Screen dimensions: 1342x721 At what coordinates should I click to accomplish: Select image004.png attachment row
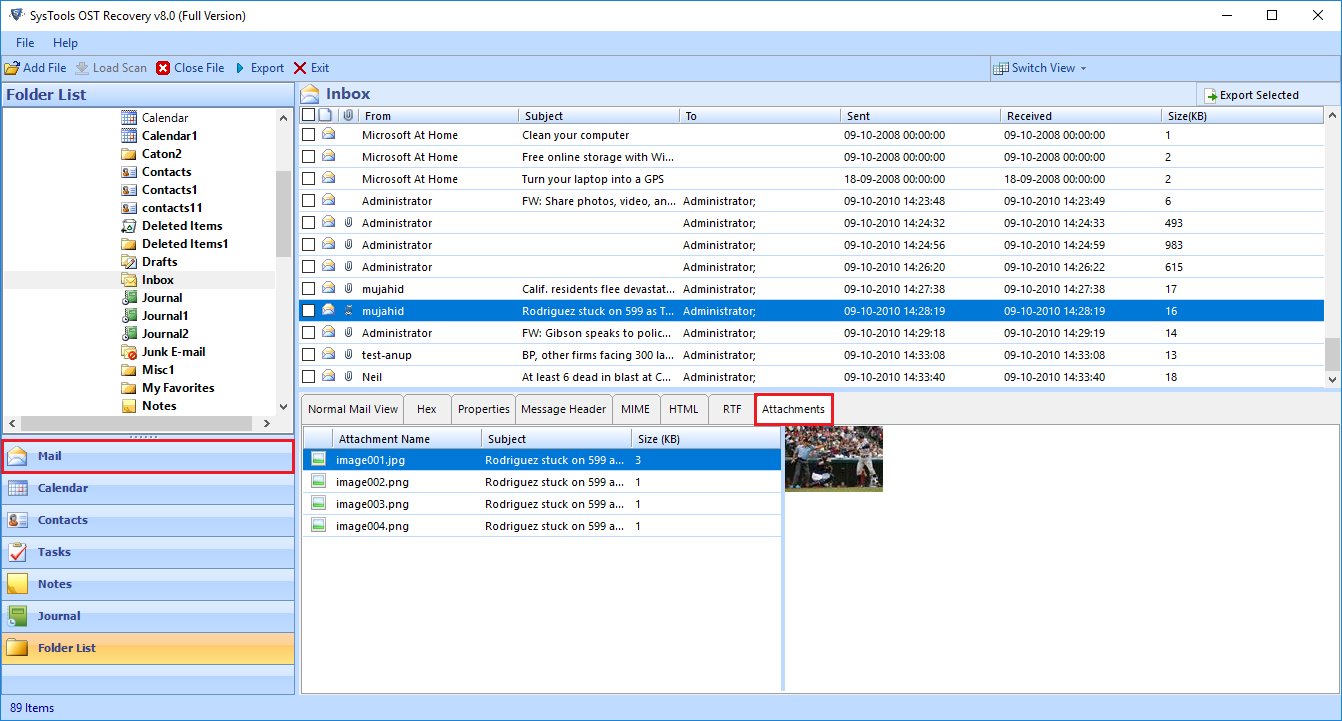tap(542, 526)
